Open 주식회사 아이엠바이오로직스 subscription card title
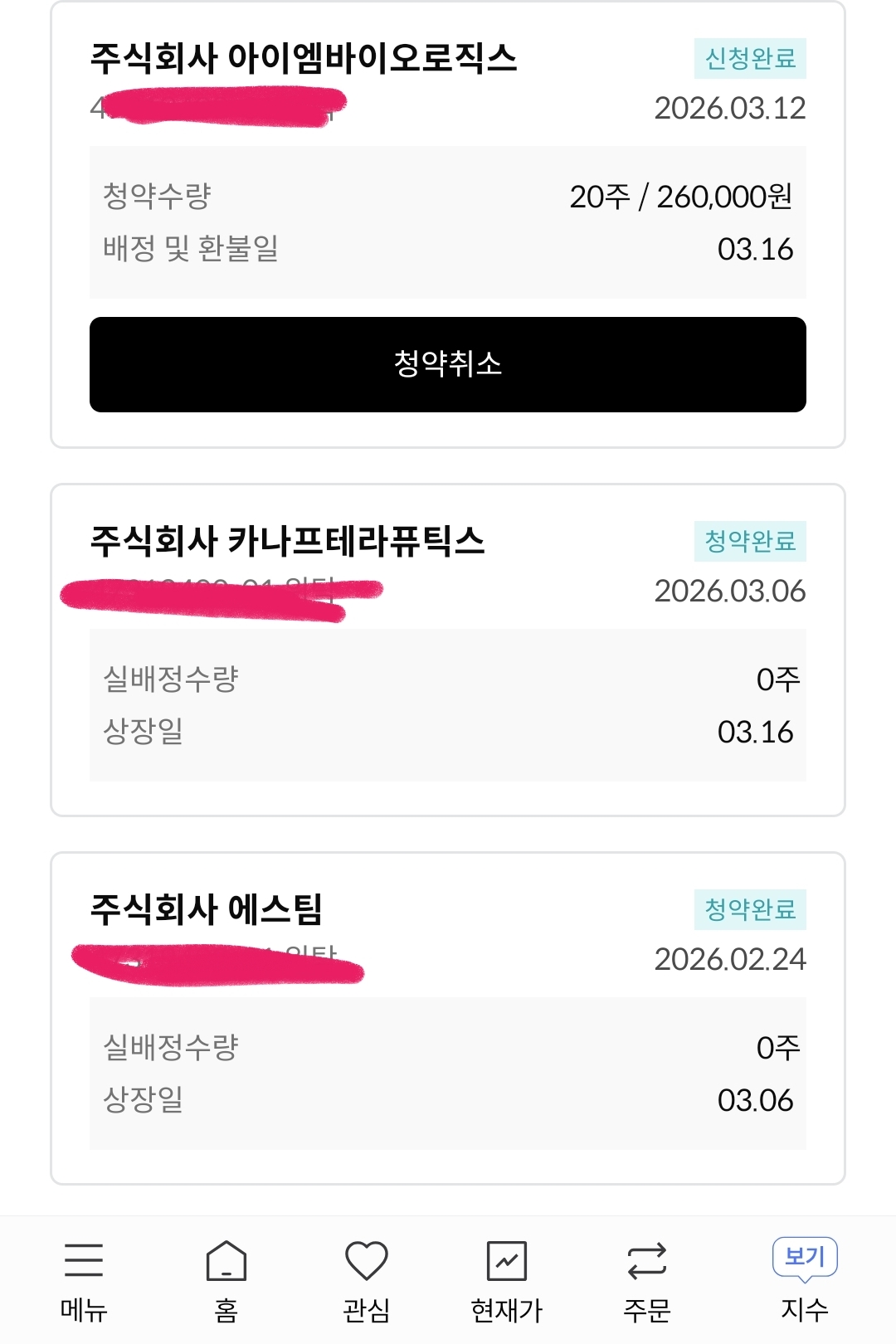 pos(304,58)
